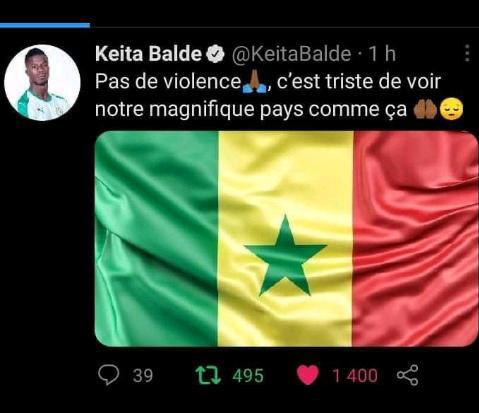This screenshot has width=479, height=413.
Task: Tap the share icon below the tweet
Action: click(x=407, y=375)
